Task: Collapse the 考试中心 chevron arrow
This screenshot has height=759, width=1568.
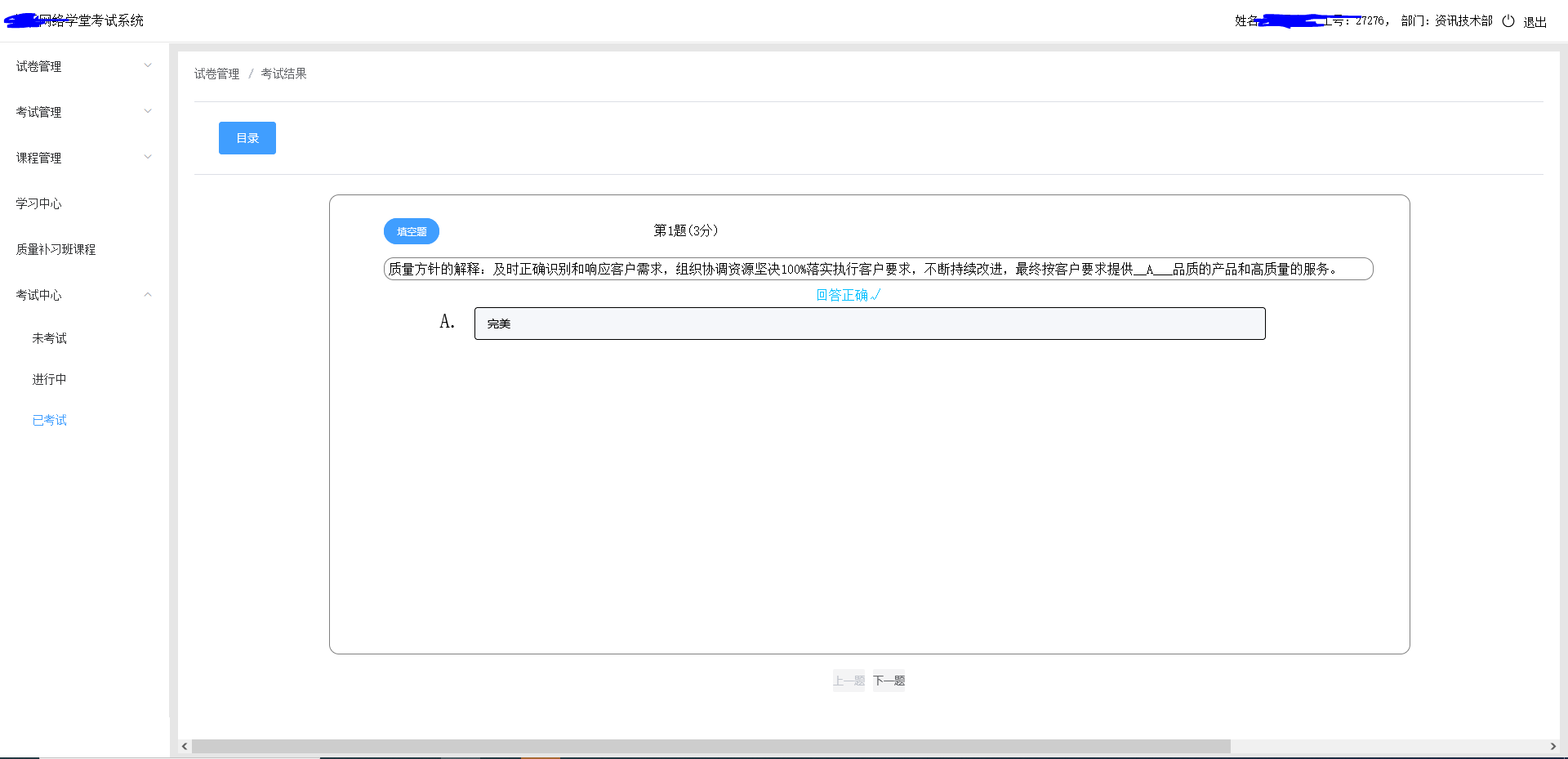Action: (x=148, y=294)
